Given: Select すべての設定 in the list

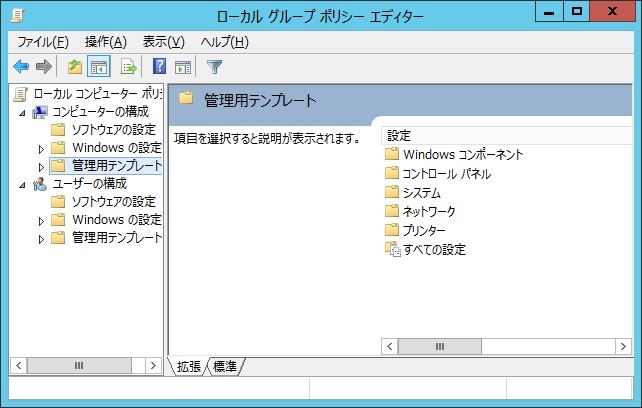Looking at the screenshot, I should tap(434, 249).
